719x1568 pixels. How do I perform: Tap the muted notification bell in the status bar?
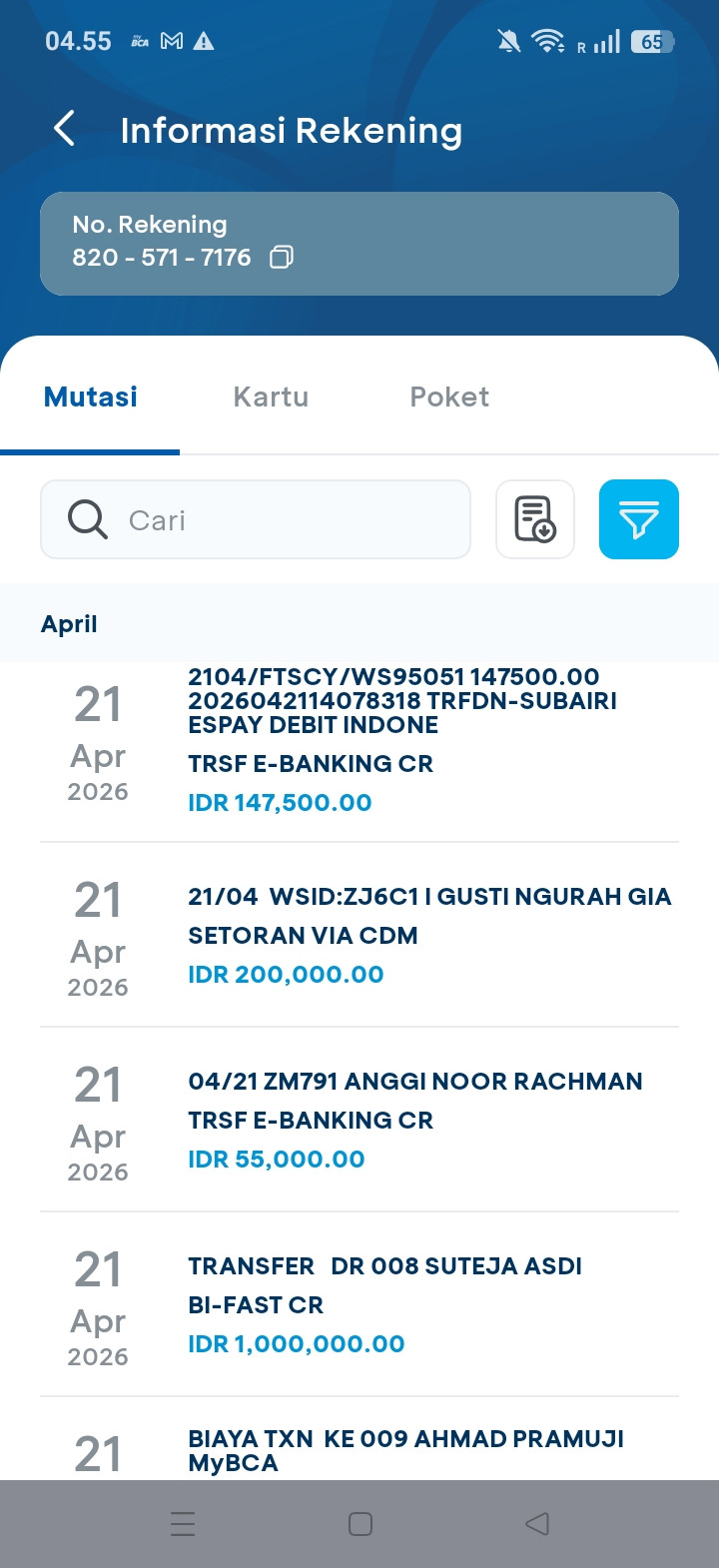click(x=508, y=41)
